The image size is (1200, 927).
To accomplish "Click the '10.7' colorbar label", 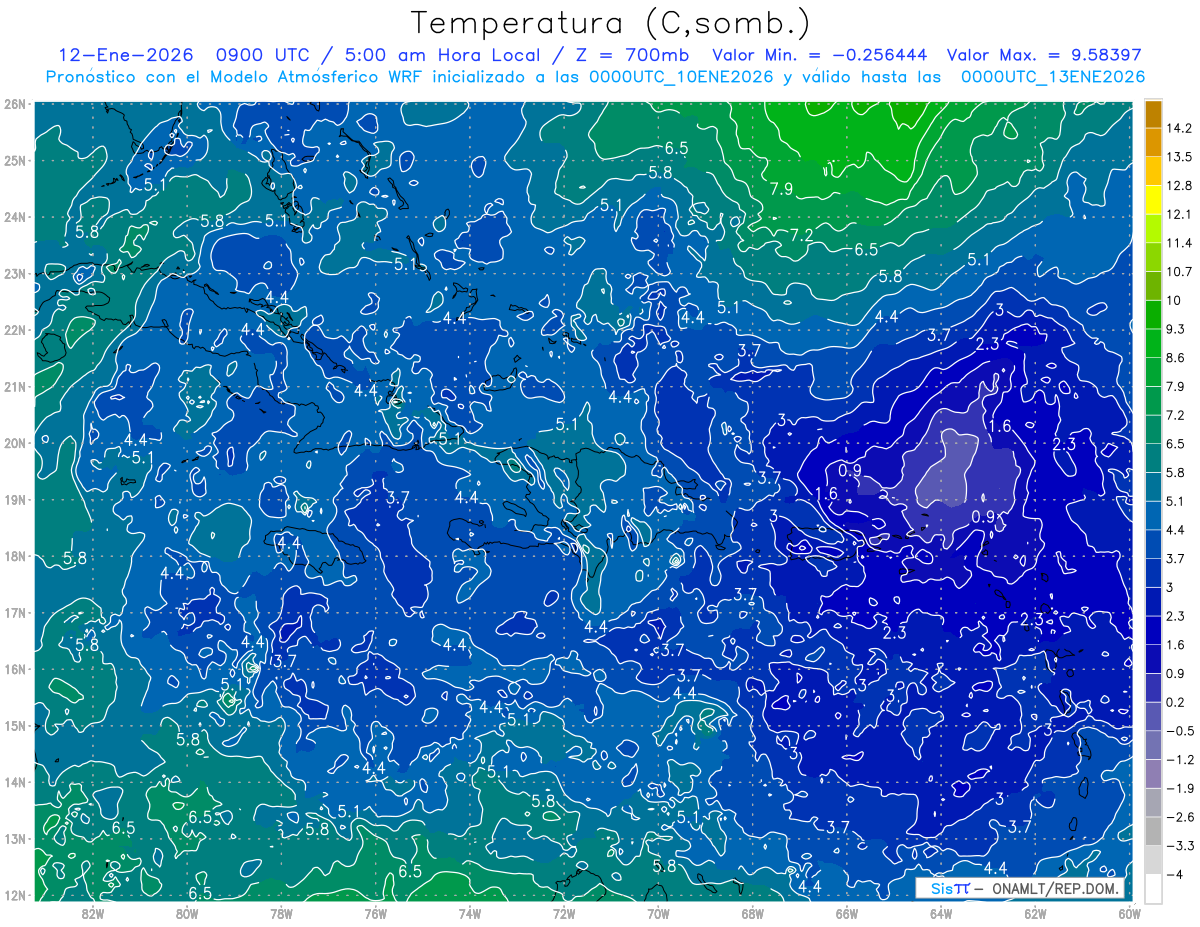I will [1178, 271].
